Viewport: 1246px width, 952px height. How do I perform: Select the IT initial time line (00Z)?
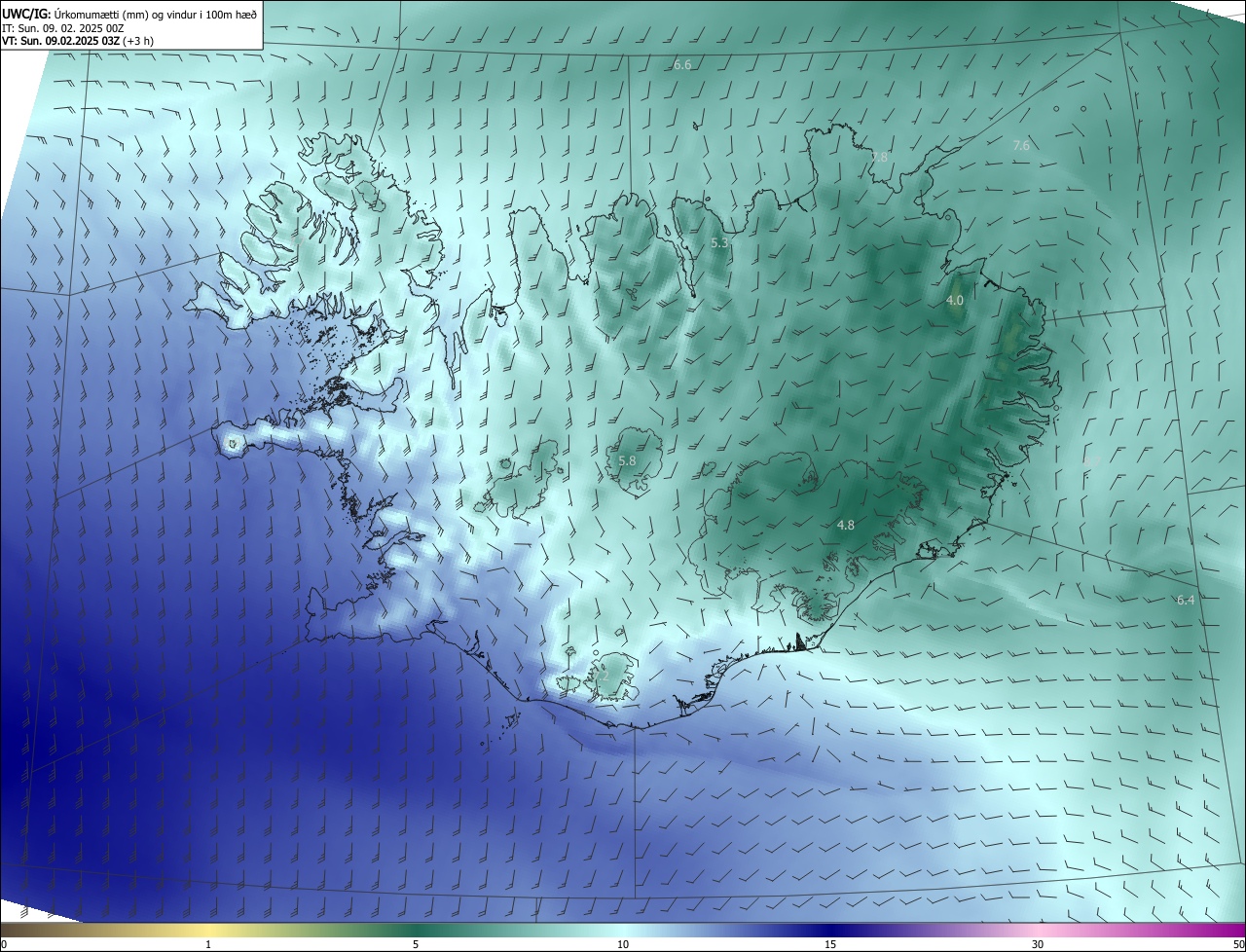63,28
